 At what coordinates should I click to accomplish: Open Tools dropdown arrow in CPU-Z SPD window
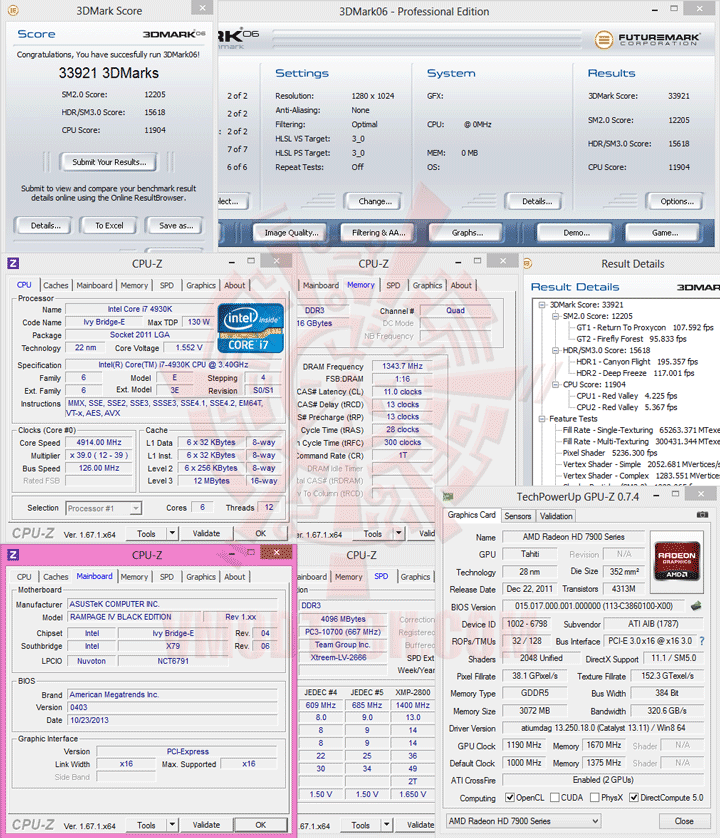coord(386,825)
